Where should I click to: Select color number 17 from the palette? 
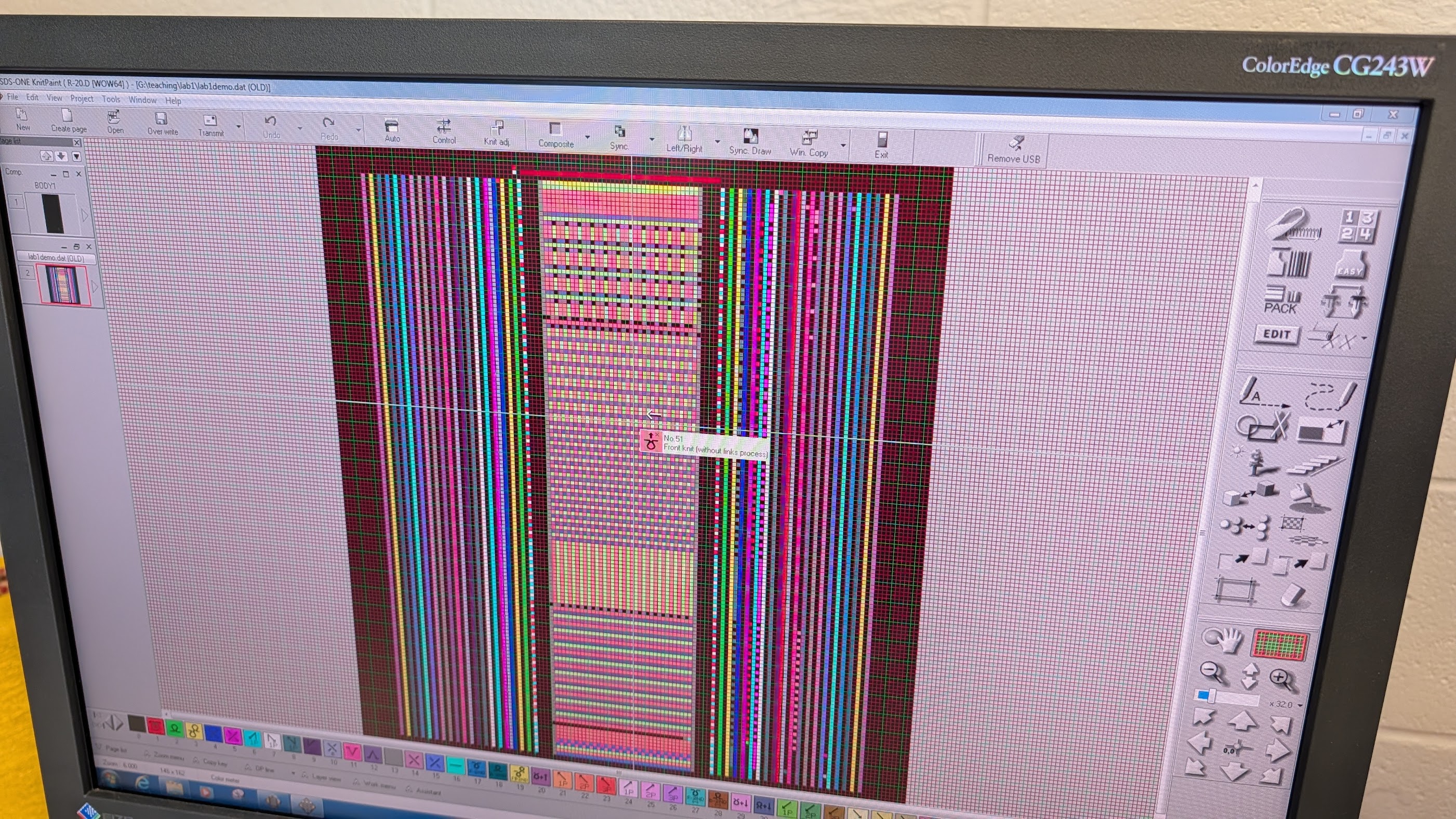(478, 766)
